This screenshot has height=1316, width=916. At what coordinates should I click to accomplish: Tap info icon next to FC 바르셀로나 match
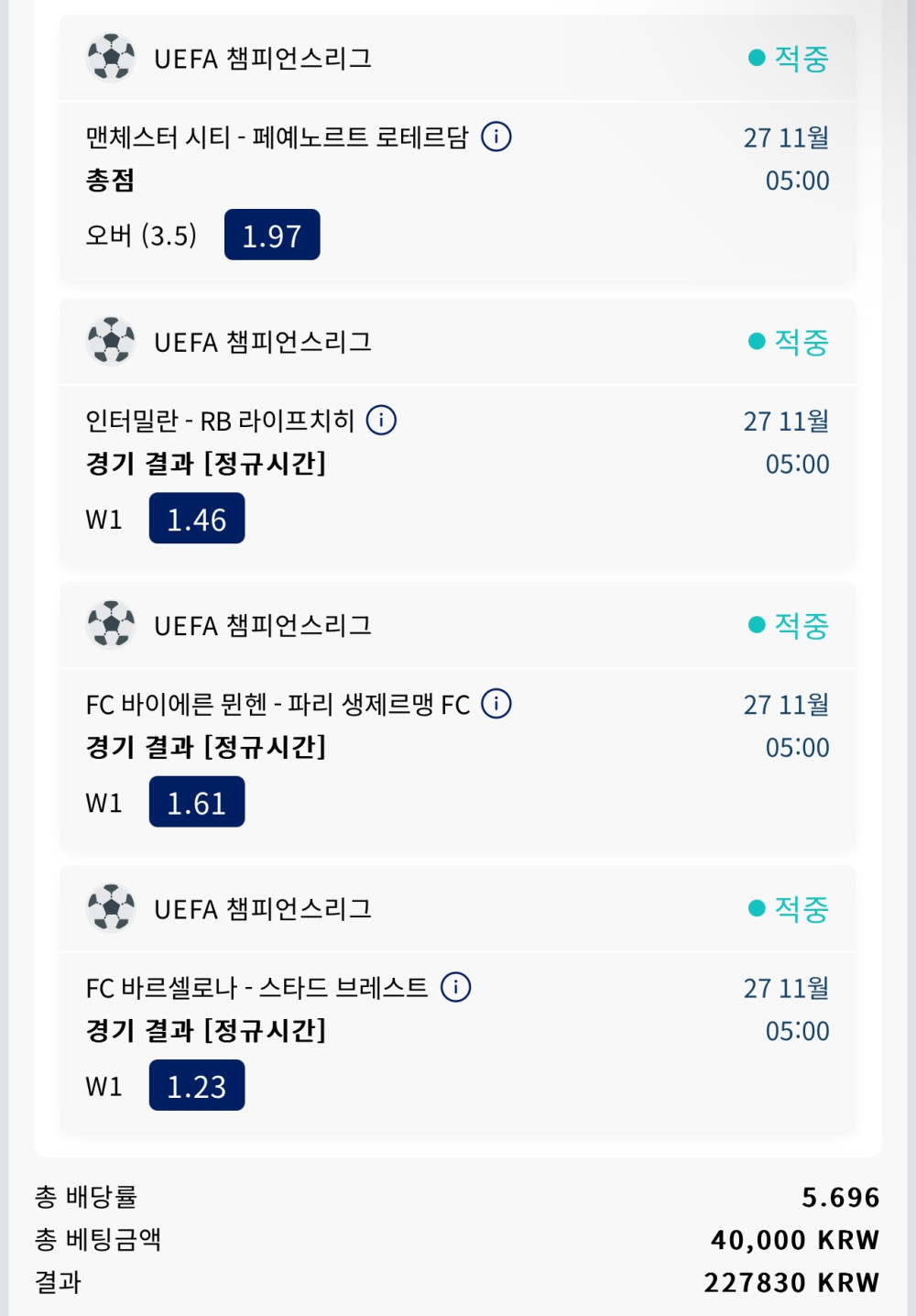(x=456, y=987)
